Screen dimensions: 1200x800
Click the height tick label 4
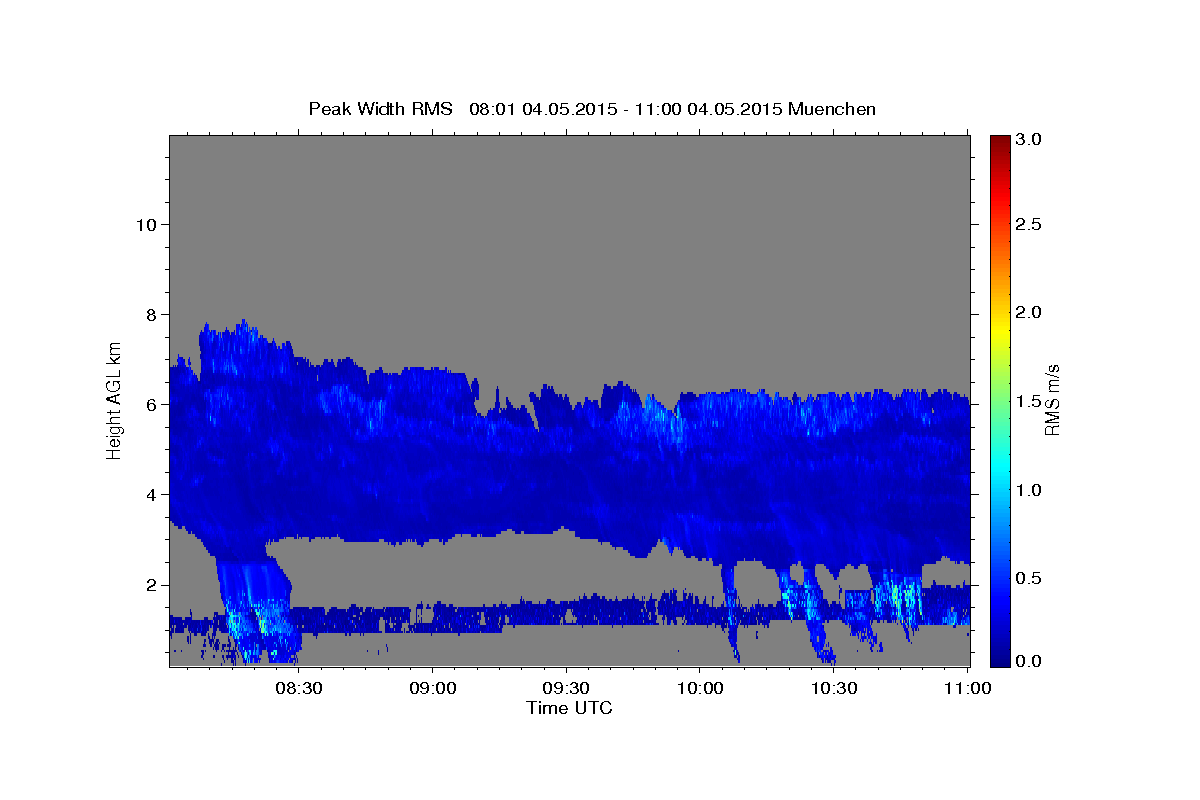(x=150, y=494)
